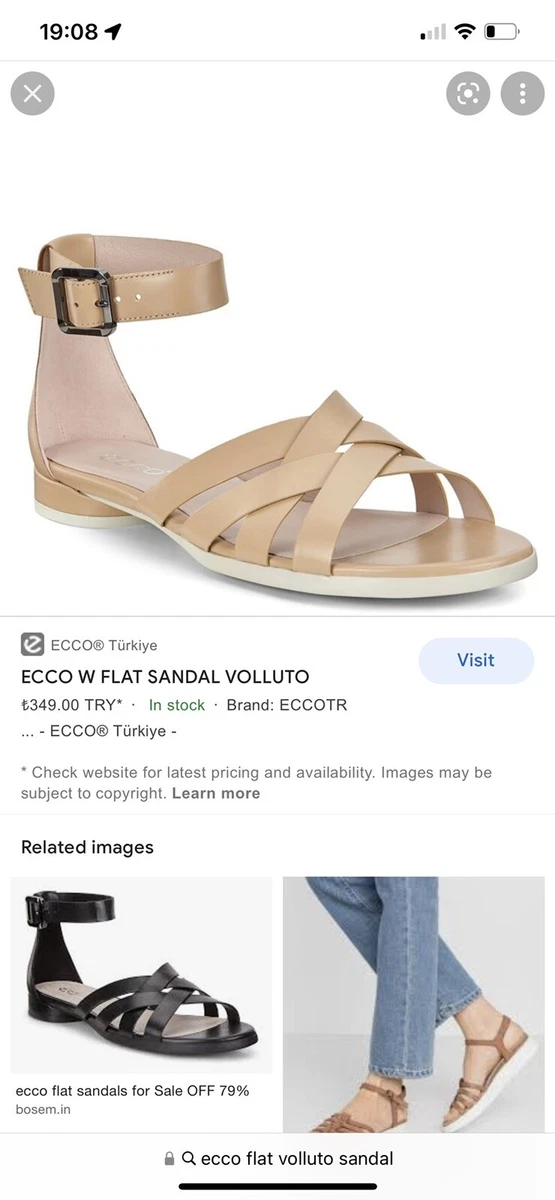Tap the 'ecco flat volluto sandal' address bar
The image size is (555, 1200).
tap(278, 1158)
